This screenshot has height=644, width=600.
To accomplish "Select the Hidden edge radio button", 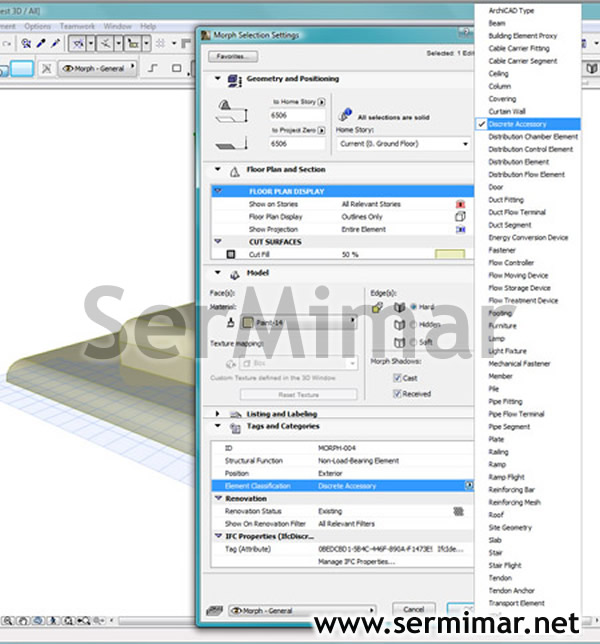I will click(414, 324).
